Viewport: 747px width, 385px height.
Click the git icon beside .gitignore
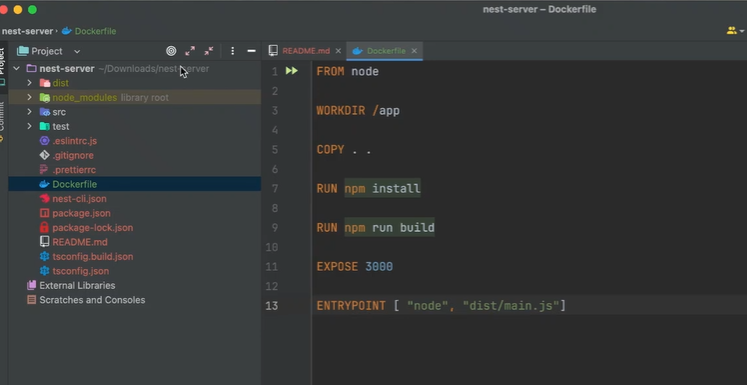point(44,155)
